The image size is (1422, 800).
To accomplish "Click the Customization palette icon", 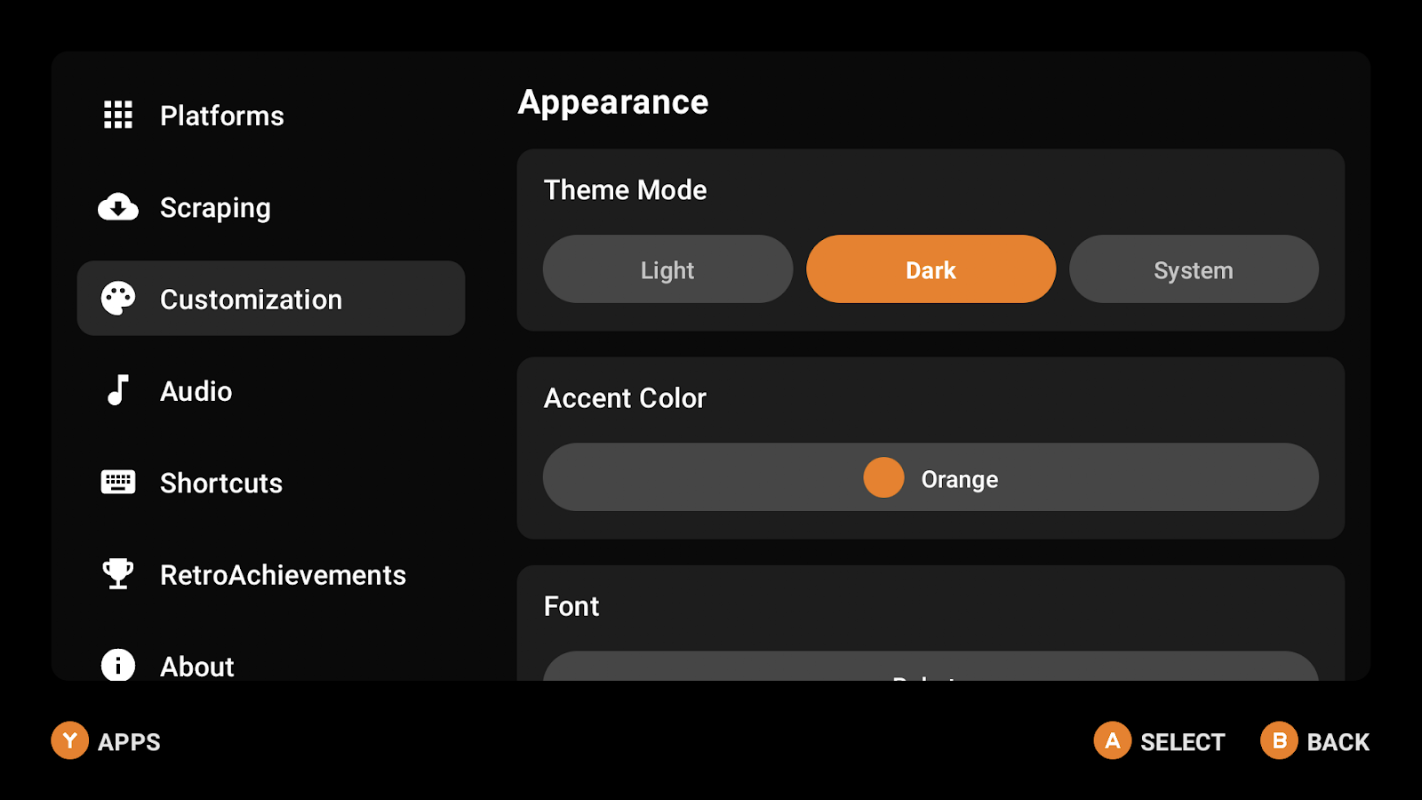I will point(118,299).
